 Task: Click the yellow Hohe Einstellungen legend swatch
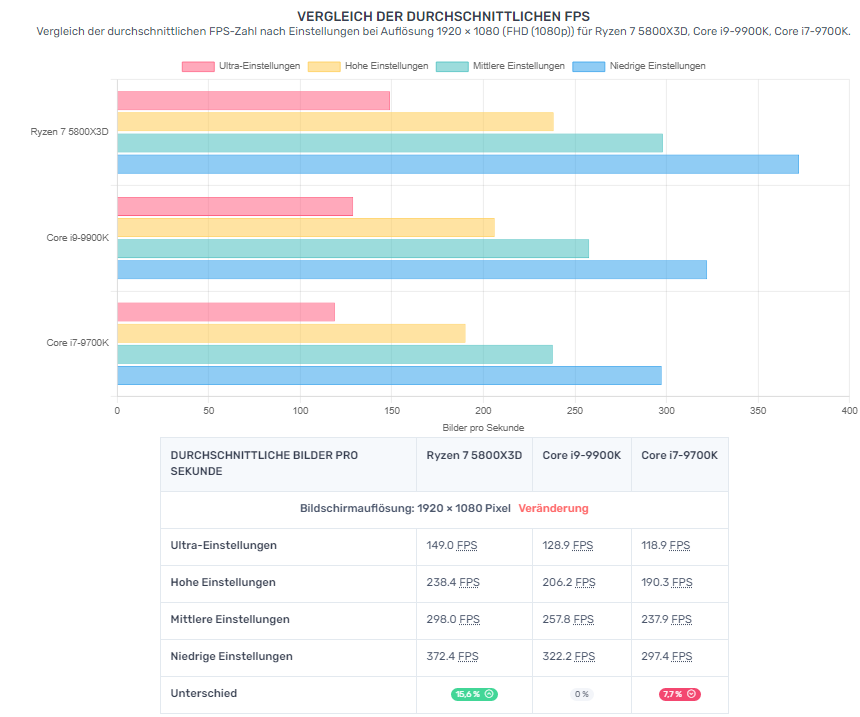(324, 66)
